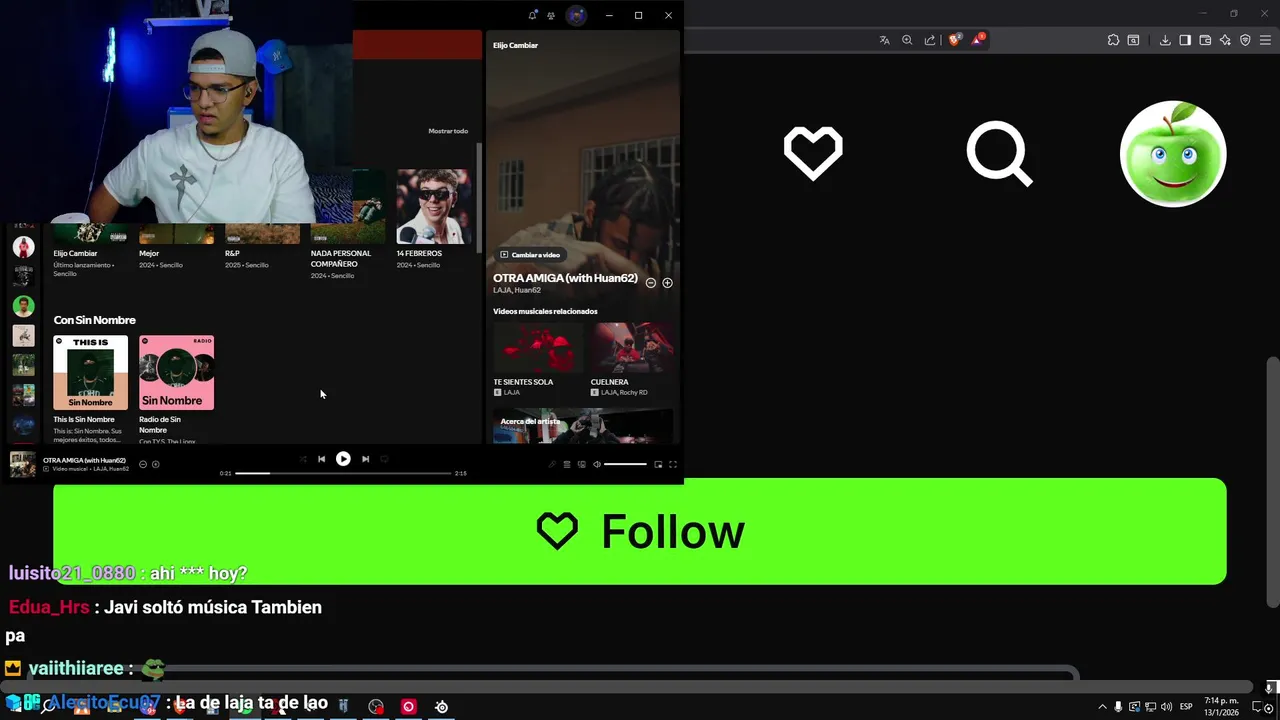Click now playing album art in bottom bar
Viewport: 1280px width, 720px height.
click(23, 465)
